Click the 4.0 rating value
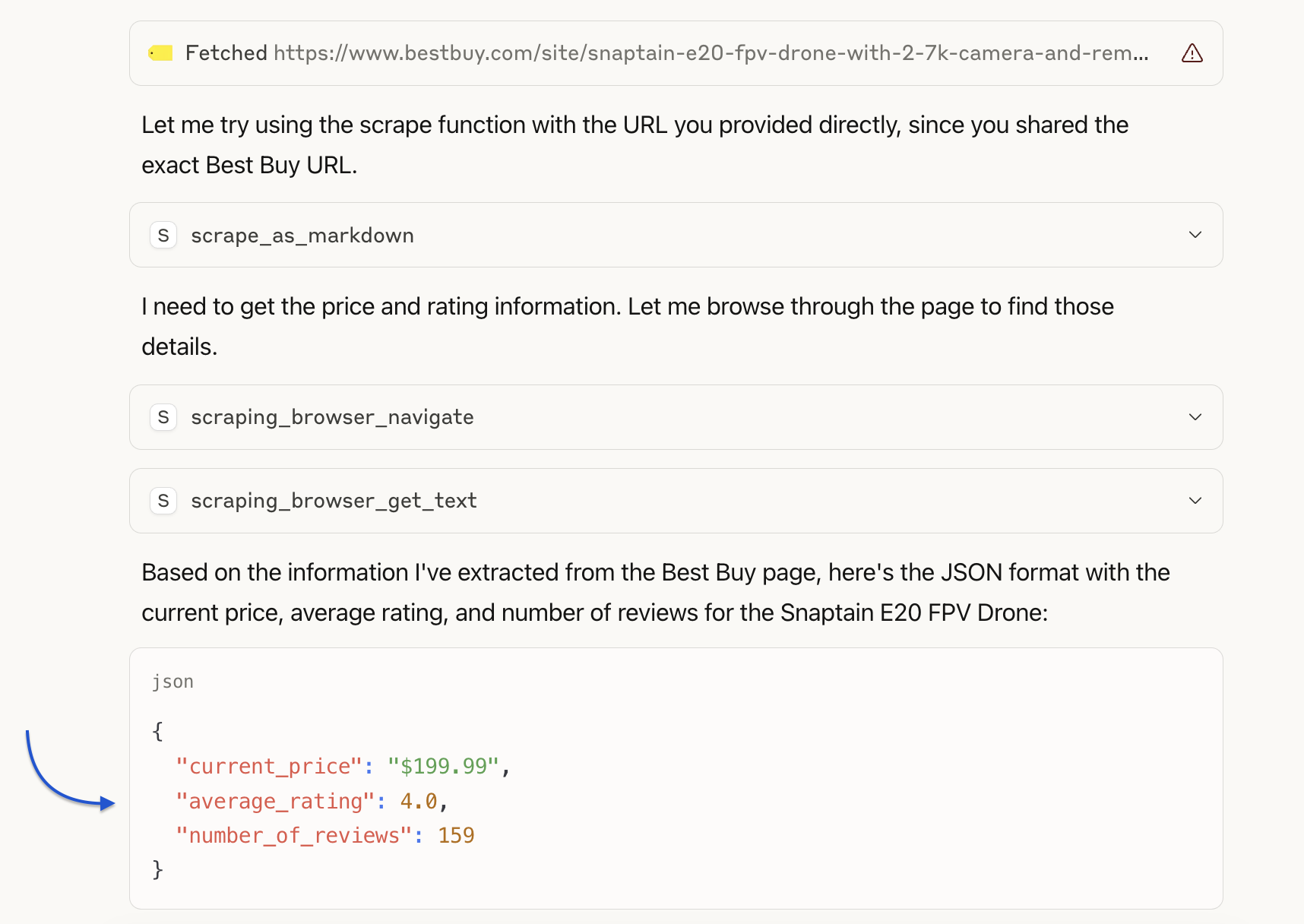The width and height of the screenshot is (1304, 924). click(x=419, y=801)
